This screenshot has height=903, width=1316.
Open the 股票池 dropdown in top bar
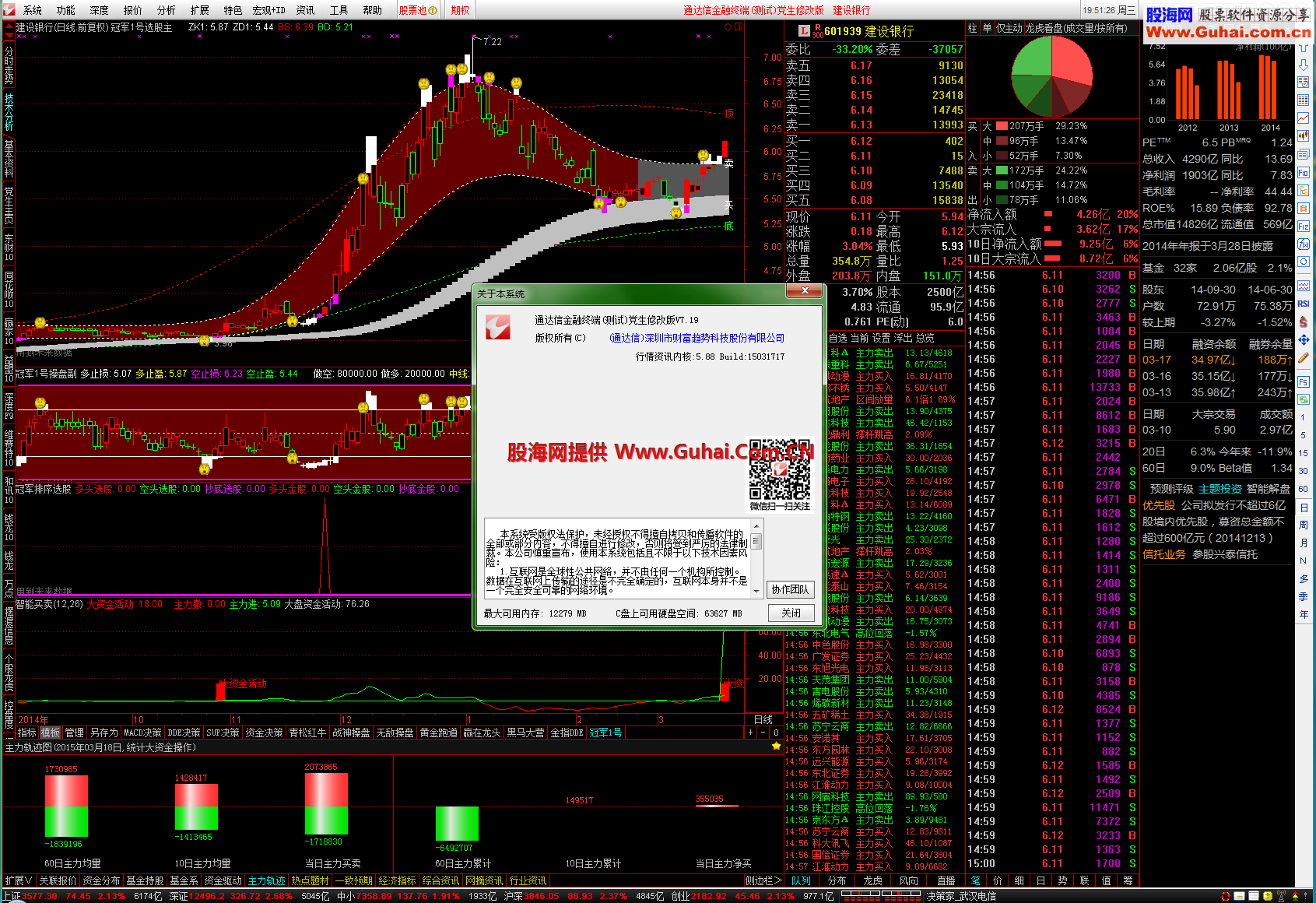pyautogui.click(x=418, y=10)
